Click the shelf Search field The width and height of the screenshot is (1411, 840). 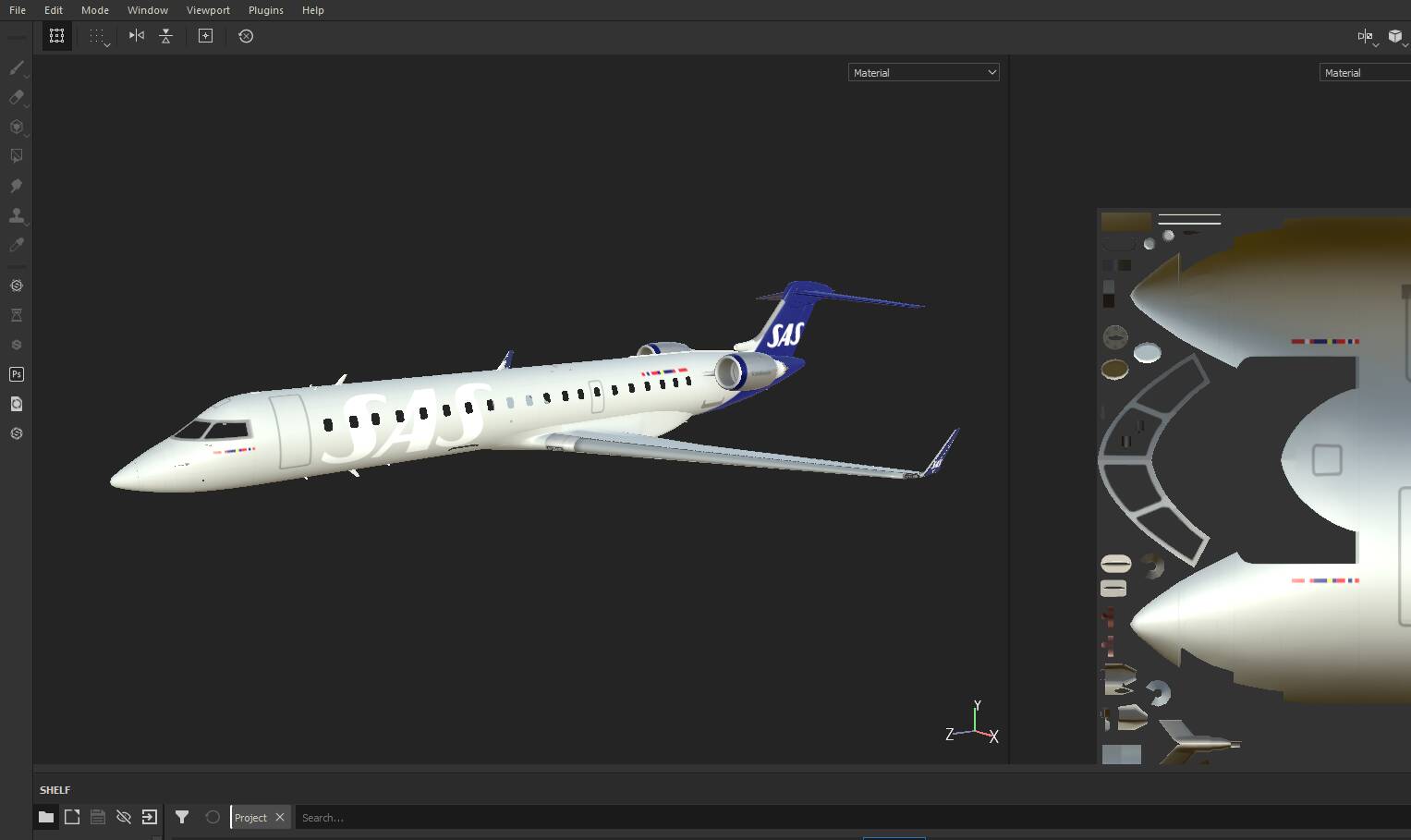850,817
